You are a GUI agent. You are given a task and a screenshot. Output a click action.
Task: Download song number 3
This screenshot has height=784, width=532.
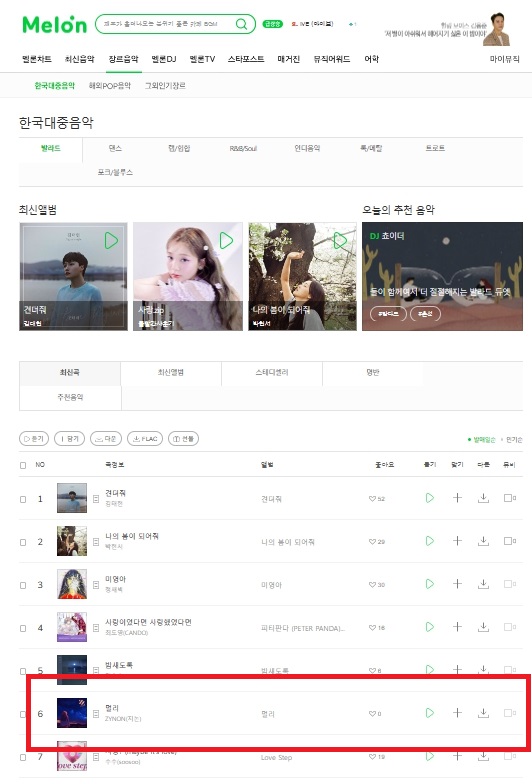click(x=484, y=584)
